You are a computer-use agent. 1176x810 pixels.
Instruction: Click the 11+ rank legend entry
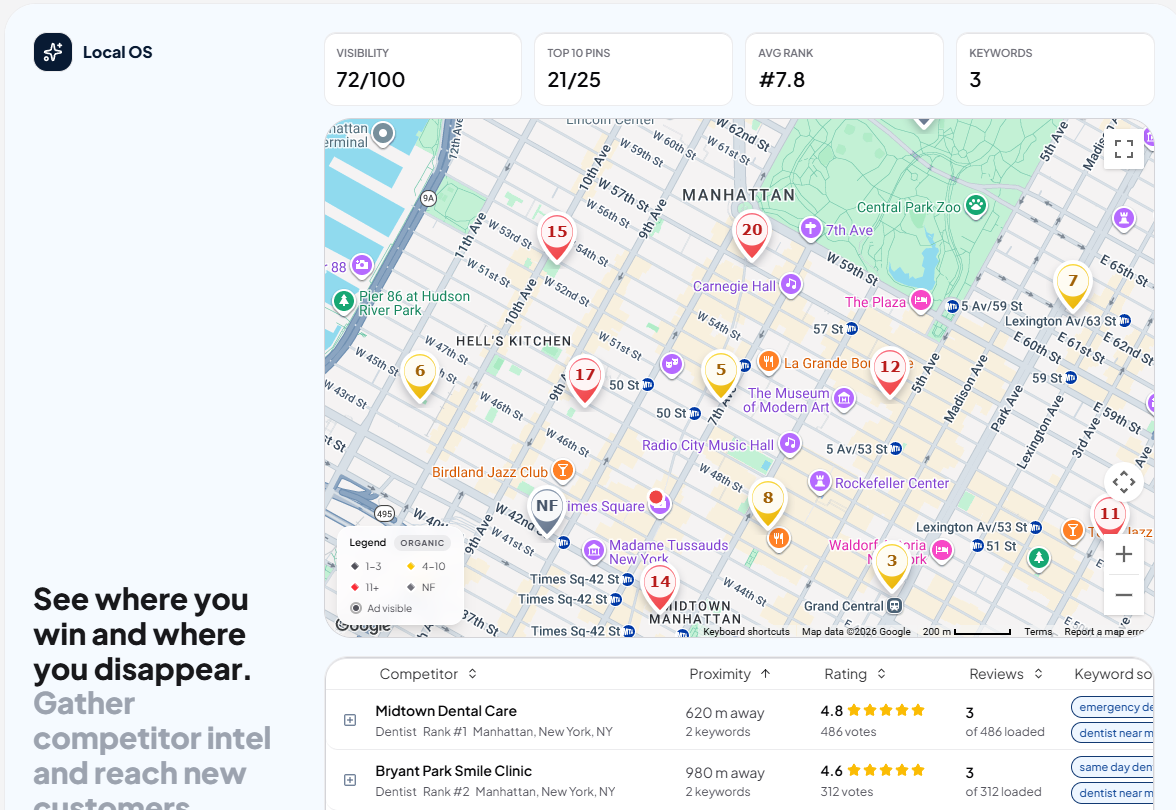coord(365,587)
